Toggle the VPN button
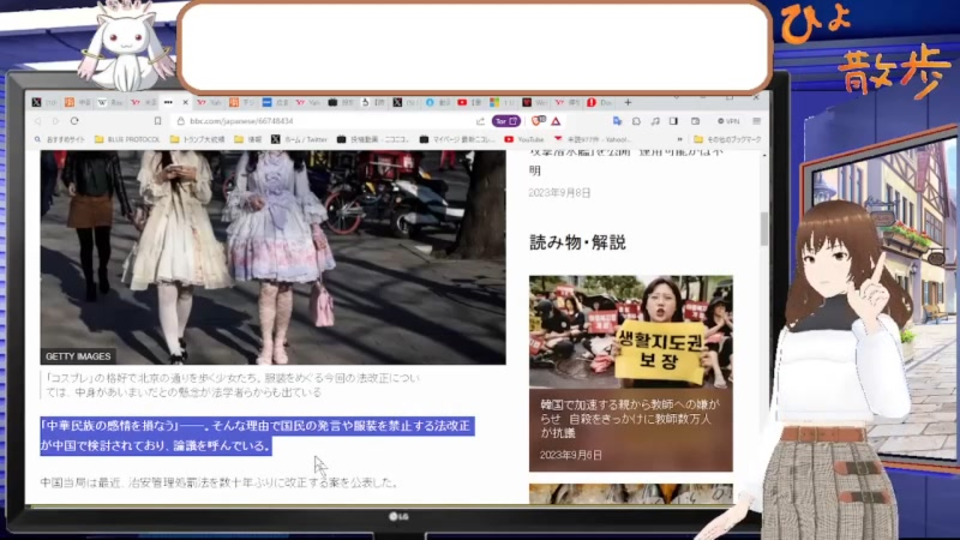The image size is (960, 540). coord(729,121)
